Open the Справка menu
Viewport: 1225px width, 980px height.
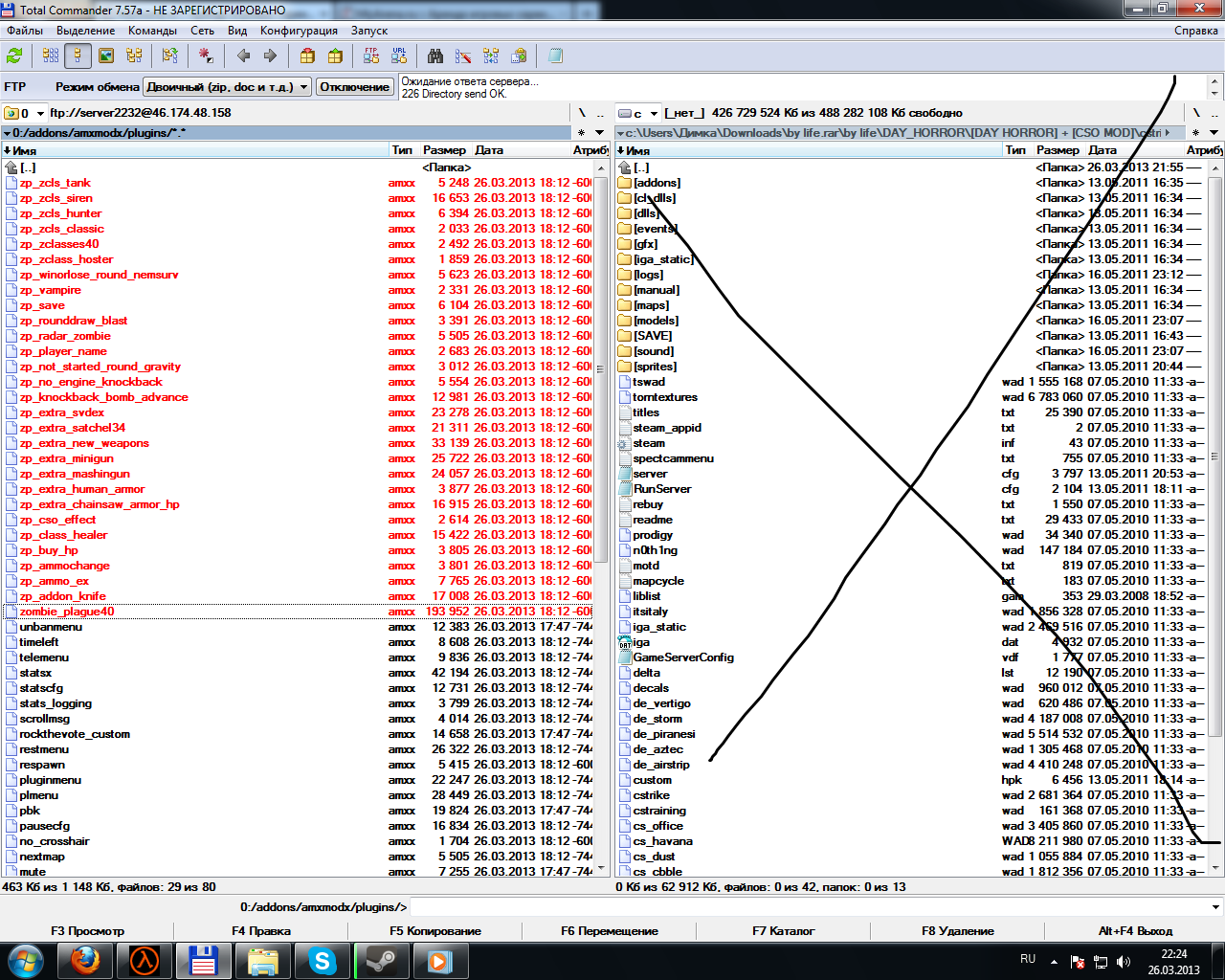click(x=1196, y=31)
